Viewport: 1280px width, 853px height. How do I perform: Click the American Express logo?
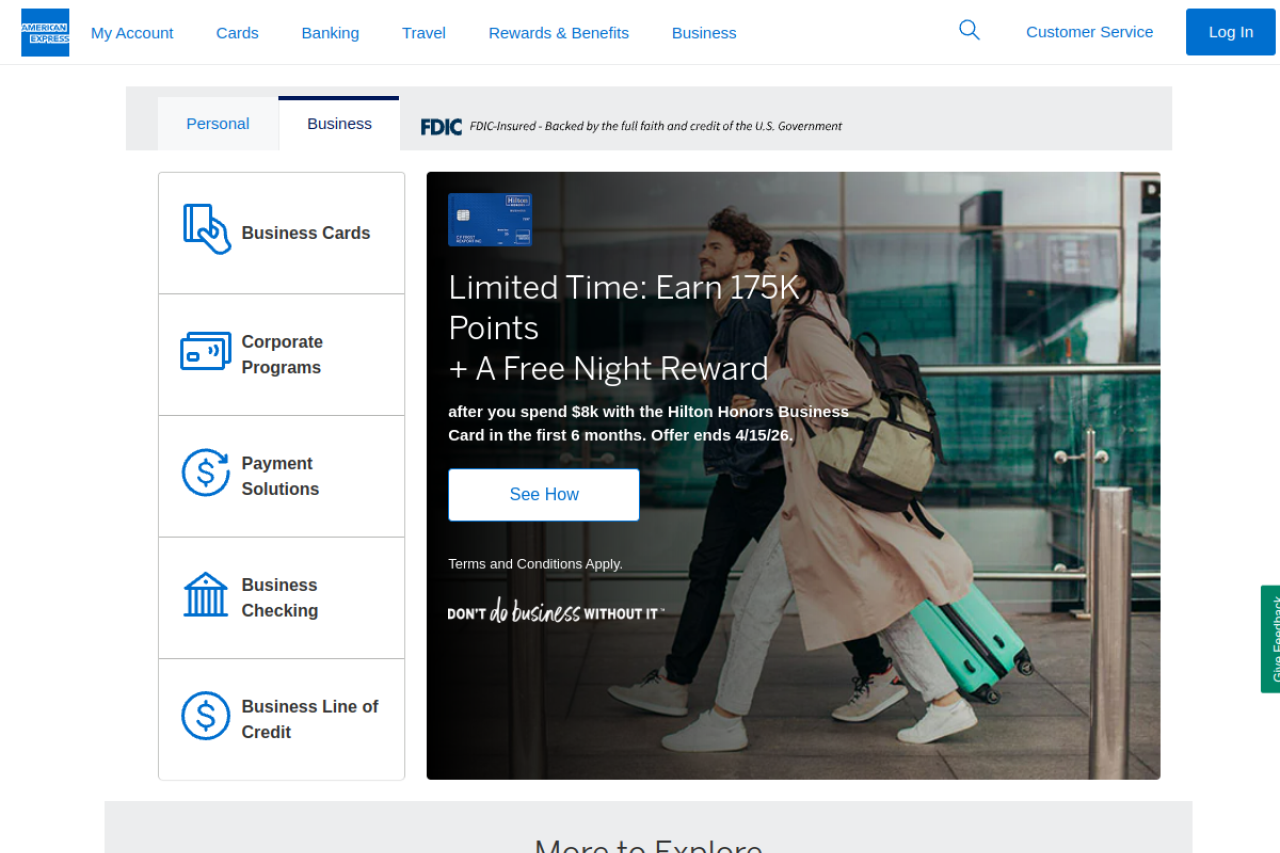tap(45, 32)
